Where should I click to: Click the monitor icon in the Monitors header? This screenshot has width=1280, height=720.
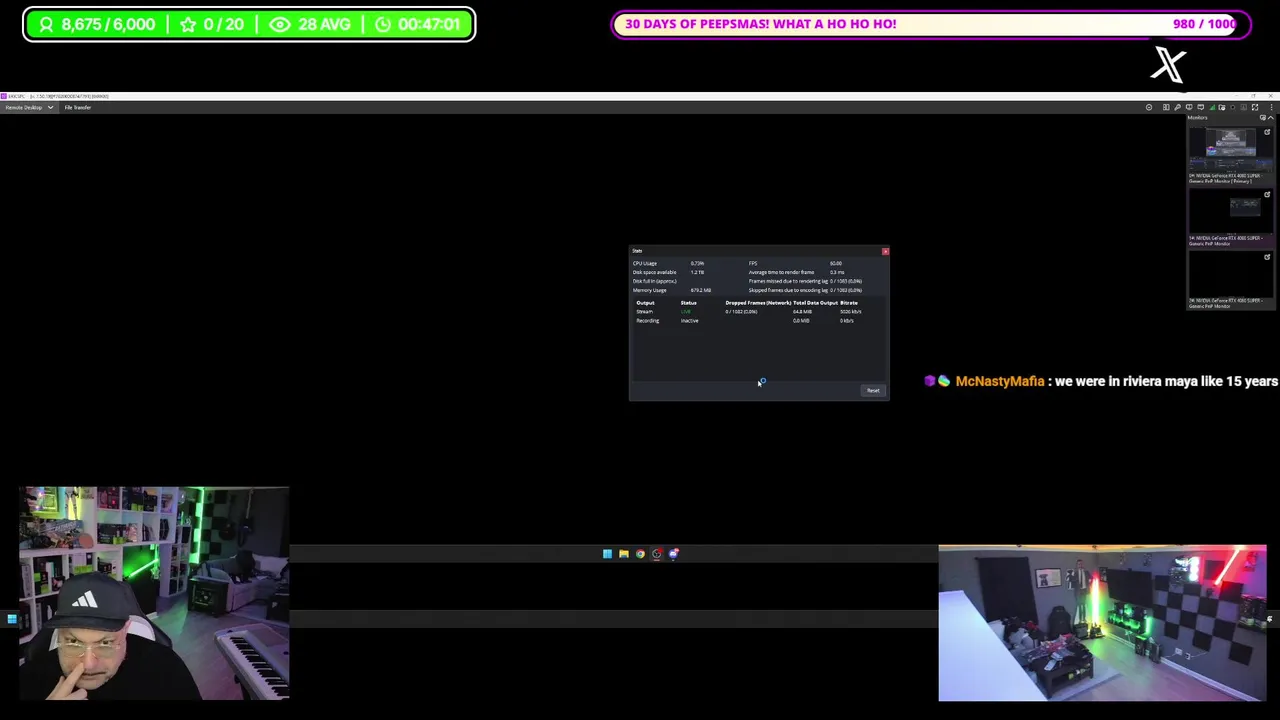1263,118
